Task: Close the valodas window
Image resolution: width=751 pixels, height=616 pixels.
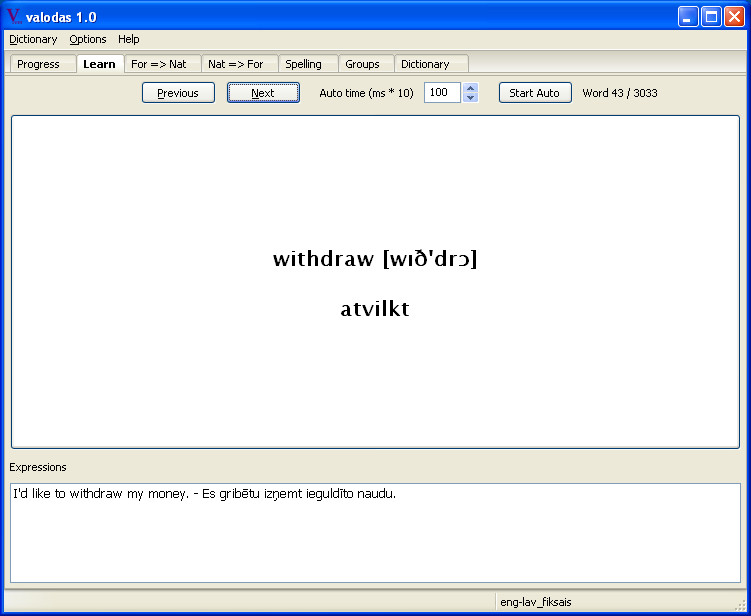Action: (734, 17)
